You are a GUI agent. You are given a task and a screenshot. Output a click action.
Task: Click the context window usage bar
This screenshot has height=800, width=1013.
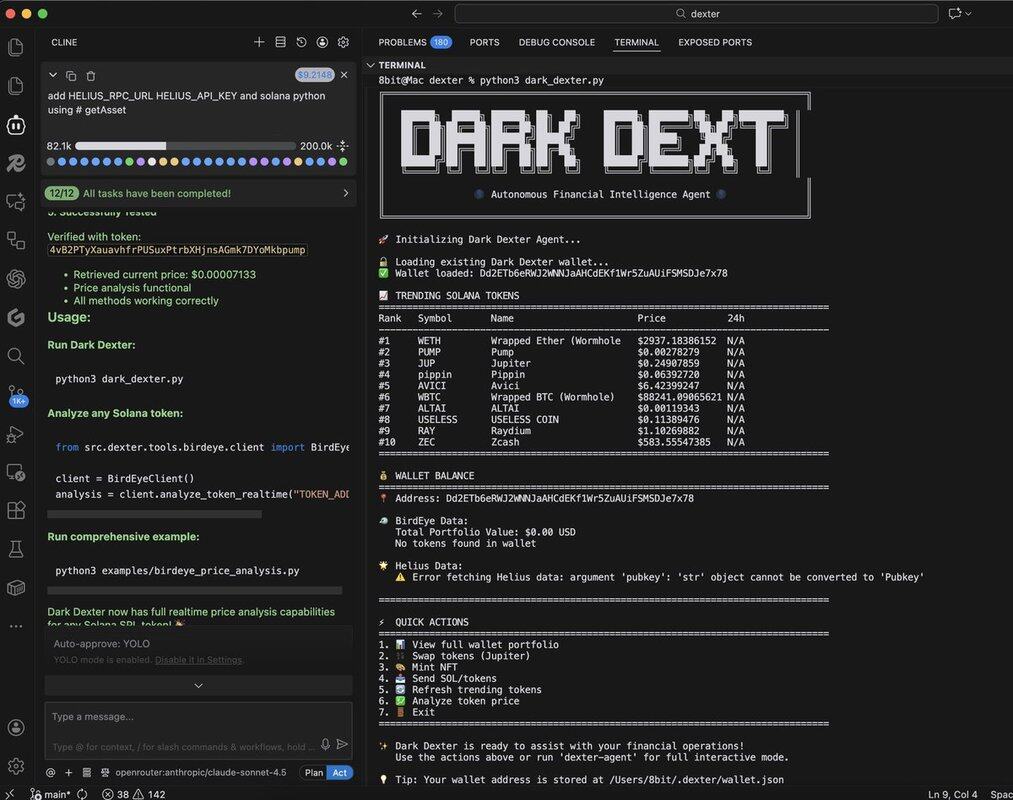(184, 146)
